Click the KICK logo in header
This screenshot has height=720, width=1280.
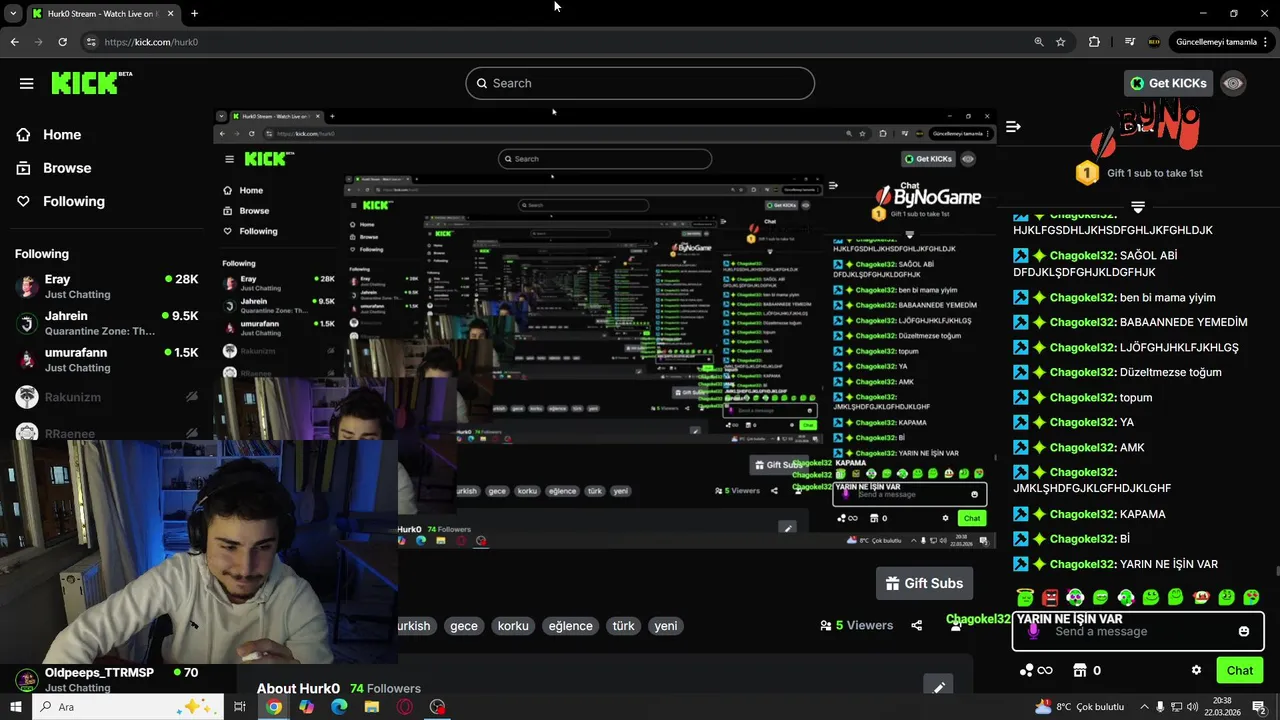(91, 83)
